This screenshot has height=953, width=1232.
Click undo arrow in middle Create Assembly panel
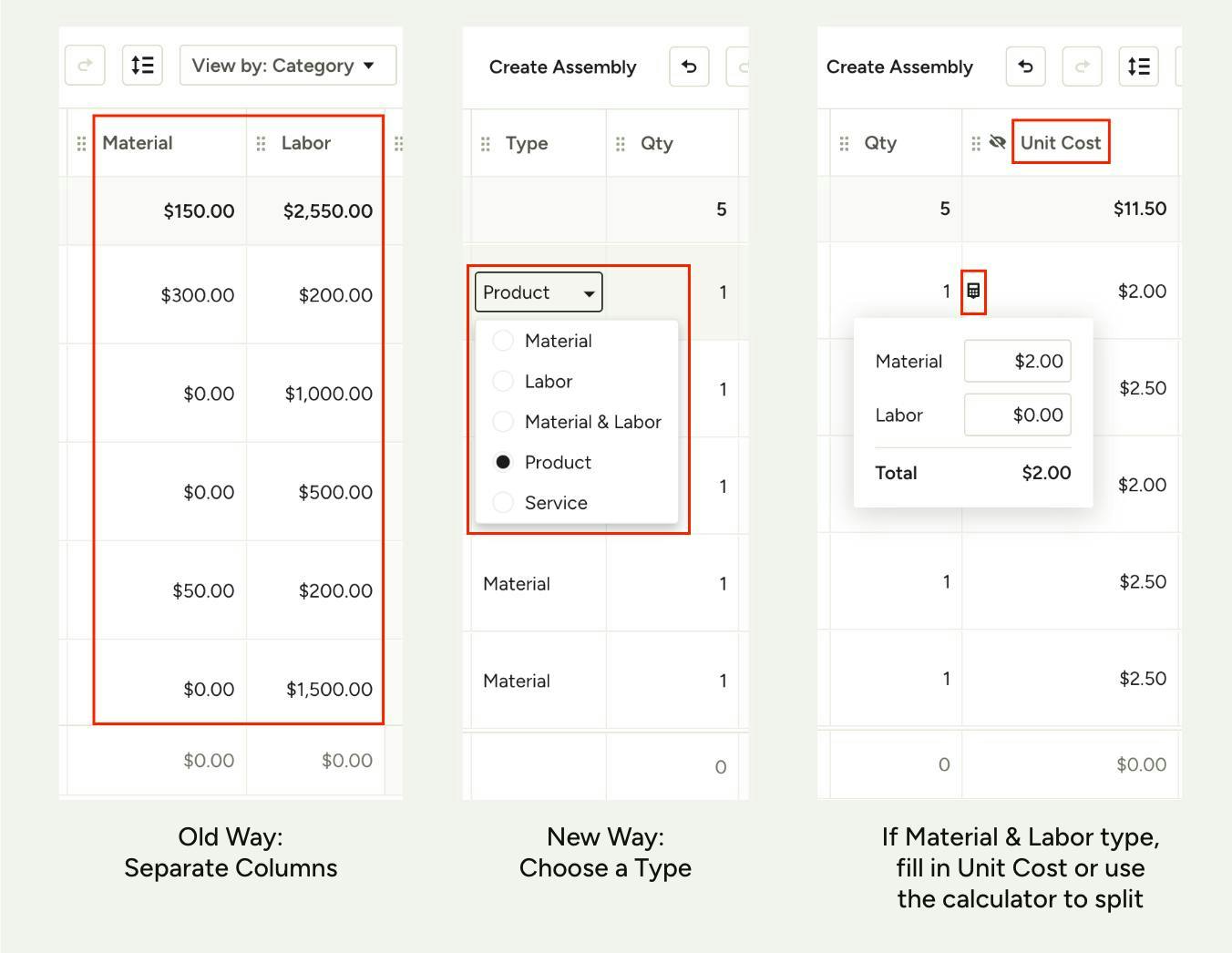pos(689,67)
